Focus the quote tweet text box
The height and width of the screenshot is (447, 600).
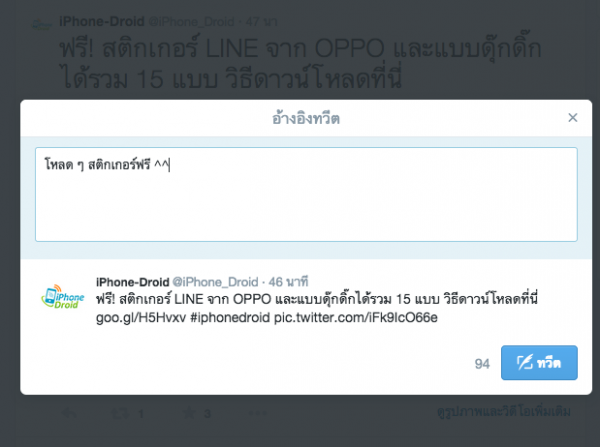click(306, 194)
